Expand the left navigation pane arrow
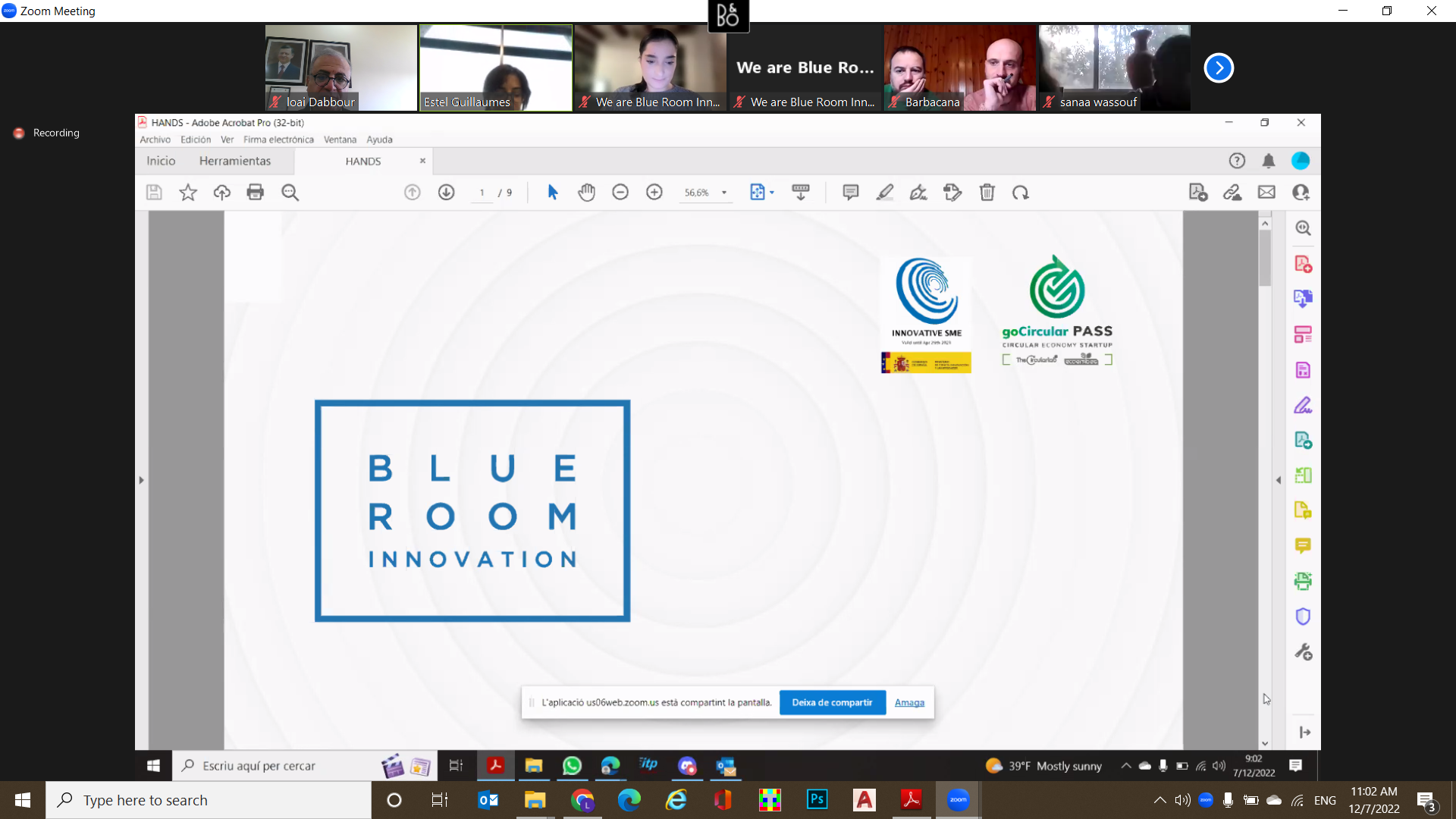This screenshot has width=1456, height=819. coord(141,480)
